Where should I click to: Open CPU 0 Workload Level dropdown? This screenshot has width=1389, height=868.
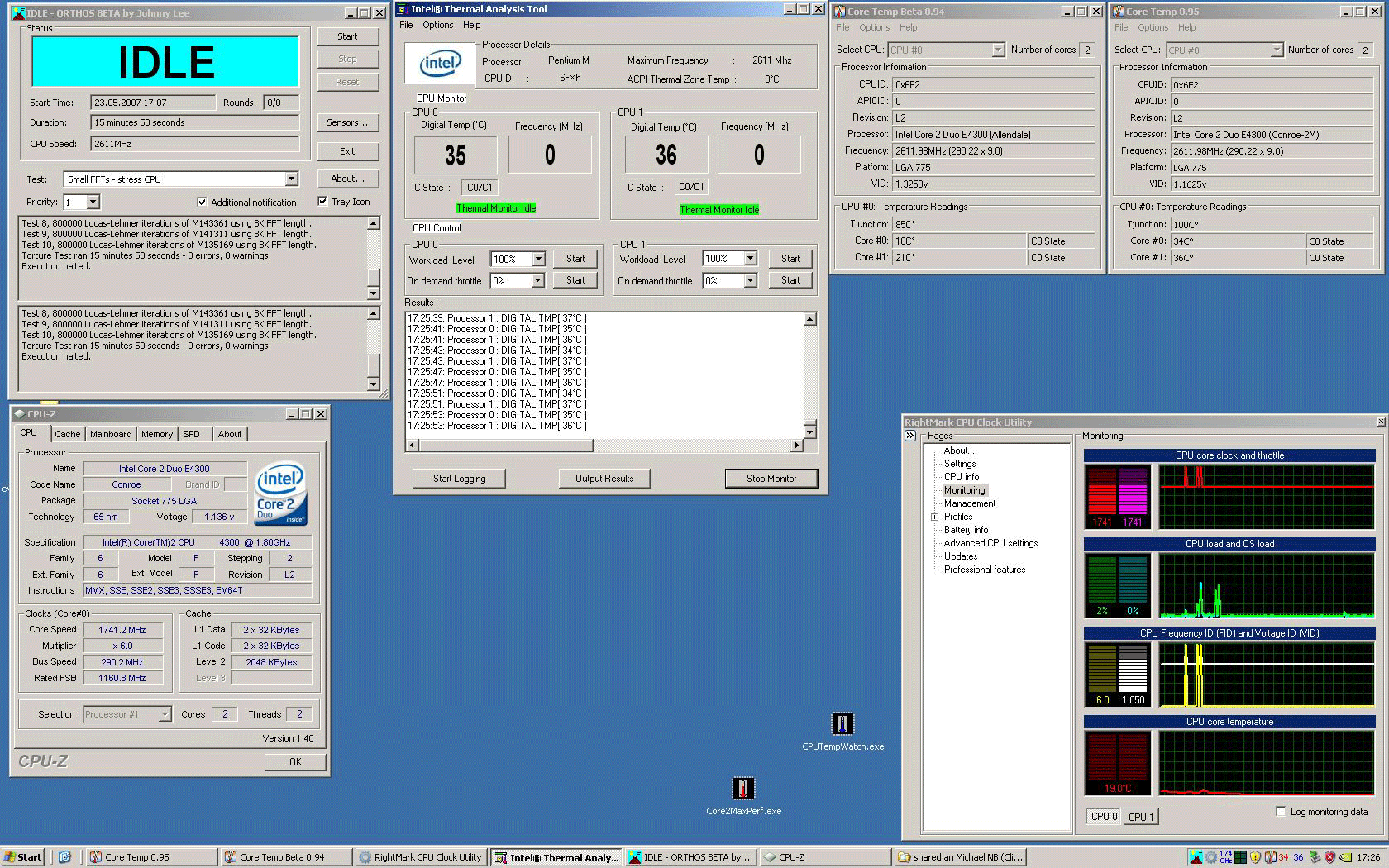pyautogui.click(x=538, y=260)
